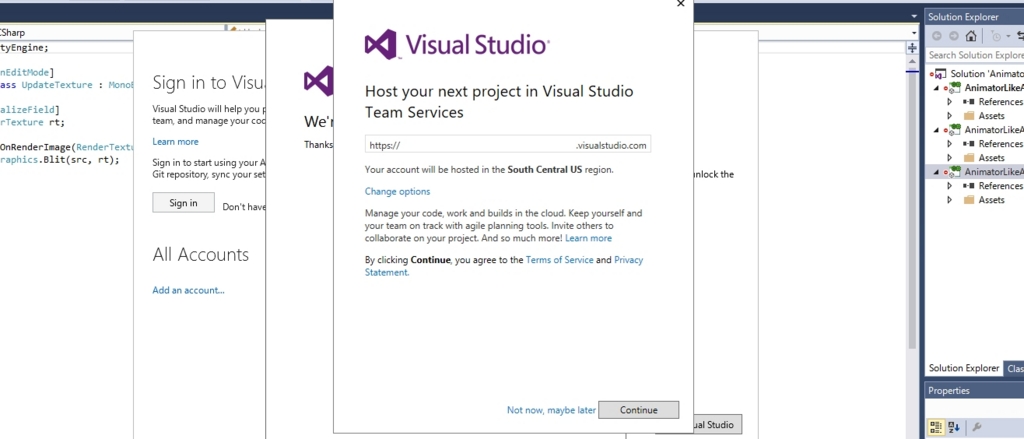Select the Categorized view icon in Properties
The height and width of the screenshot is (439, 1024).
(x=936, y=427)
